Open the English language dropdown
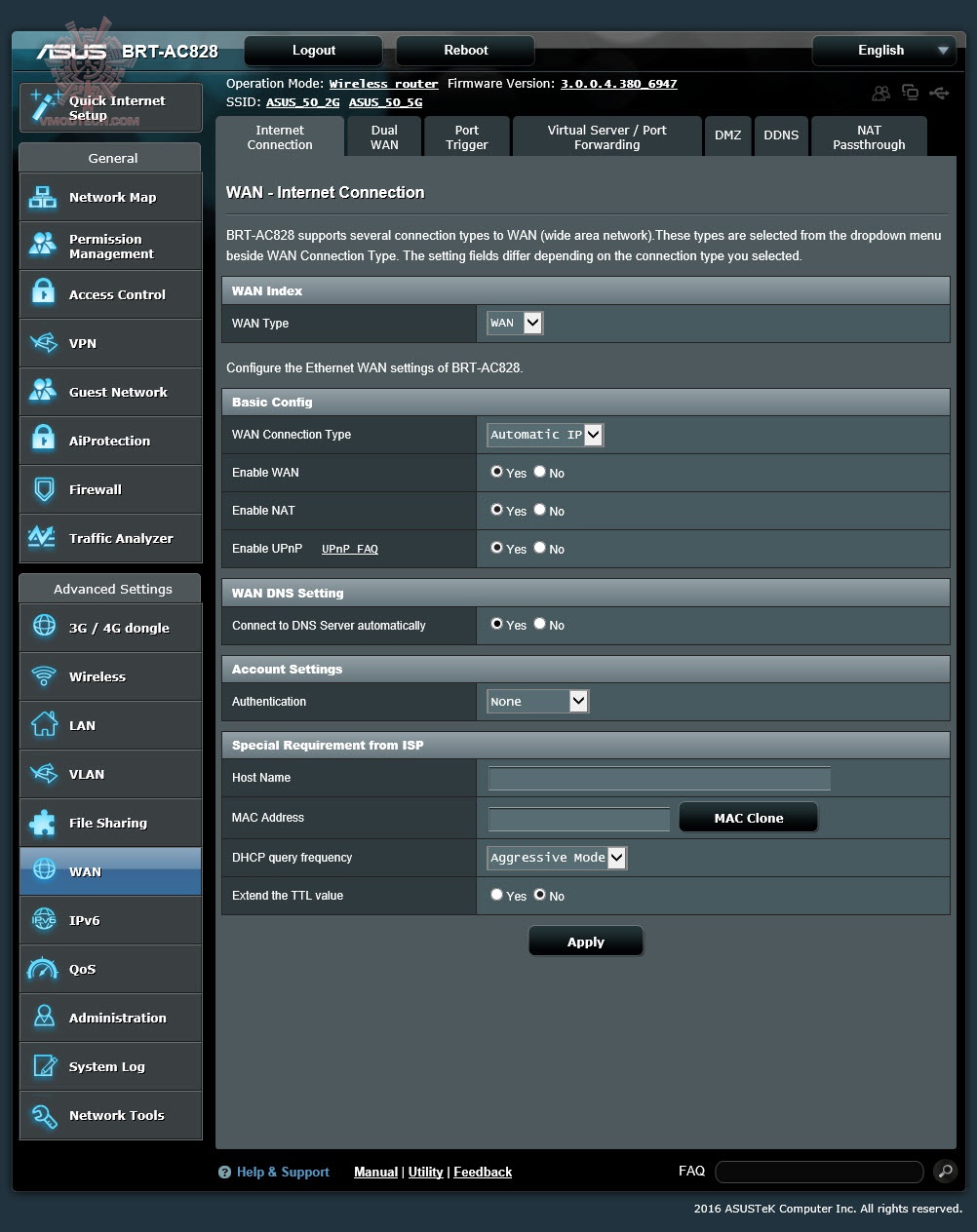 (x=883, y=51)
